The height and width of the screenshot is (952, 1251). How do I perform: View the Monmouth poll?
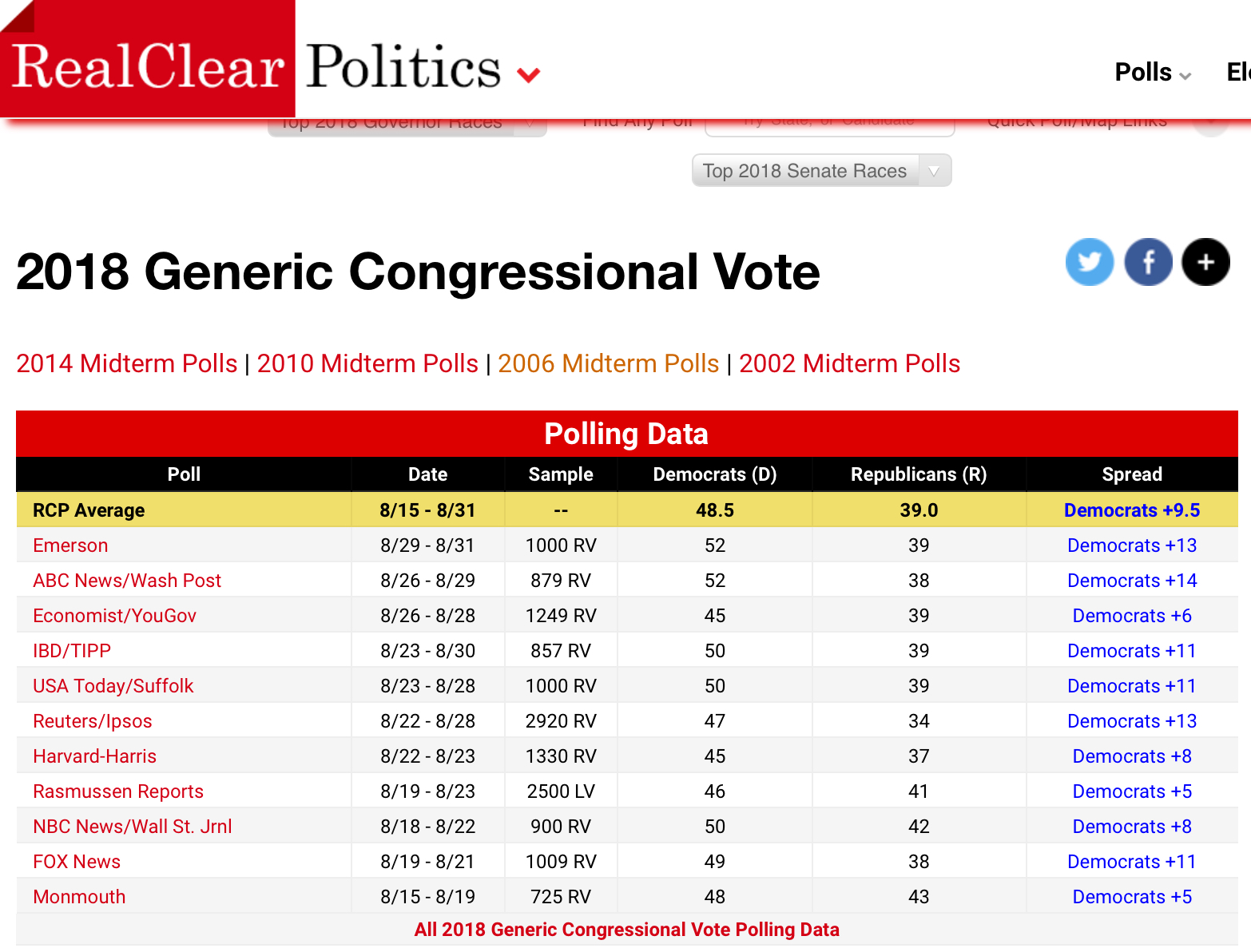[x=79, y=897]
